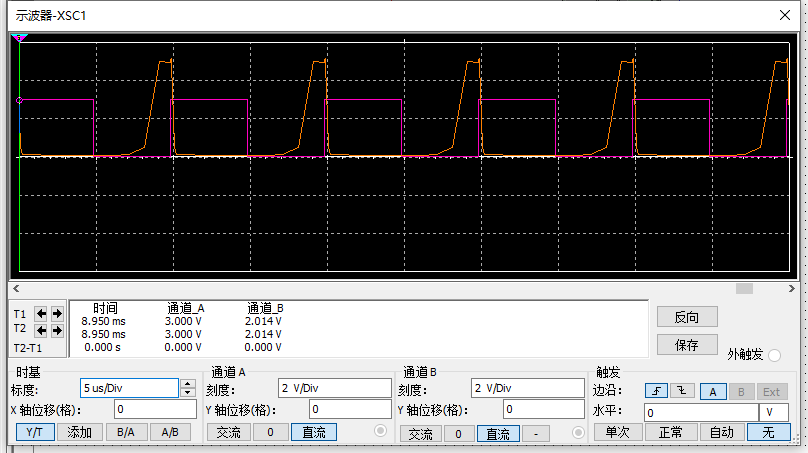Switch to A/B display mode
Viewport: 808px width, 453px height.
[x=170, y=432]
